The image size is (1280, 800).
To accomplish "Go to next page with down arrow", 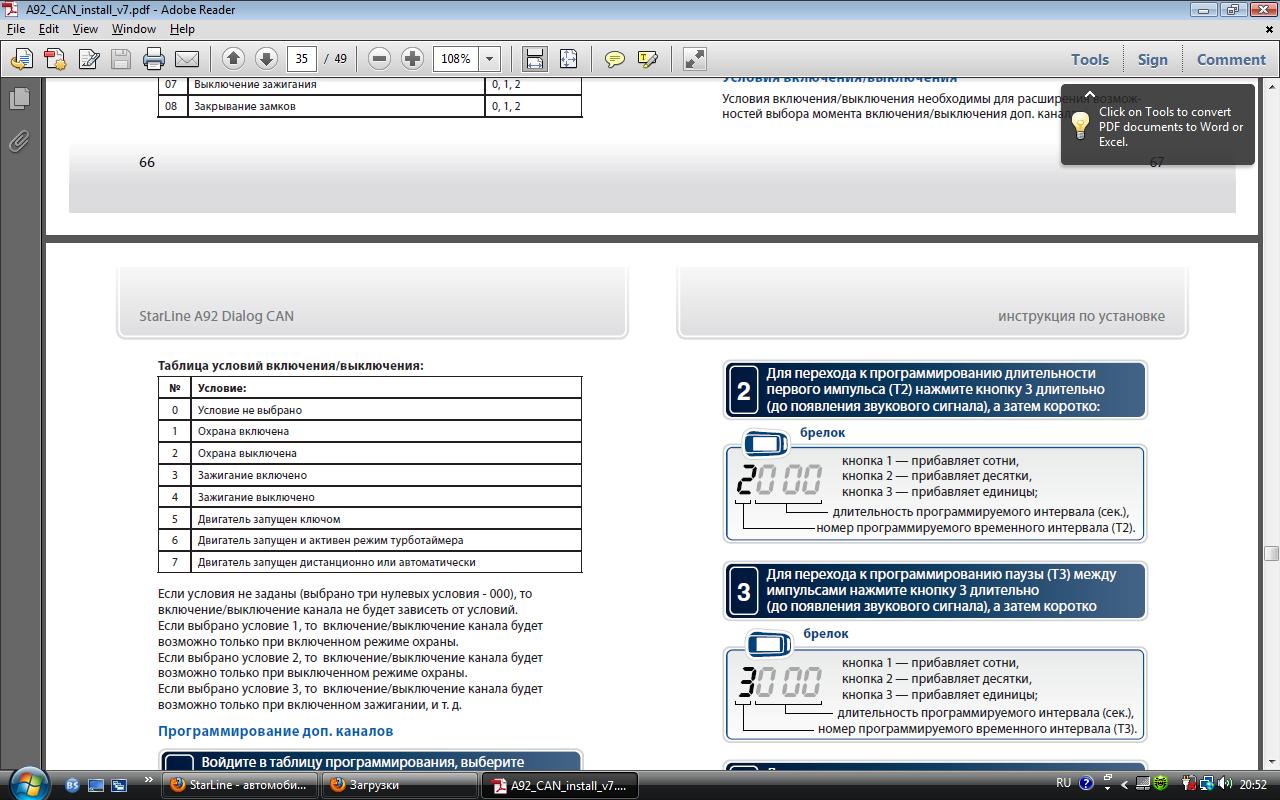I will (266, 59).
